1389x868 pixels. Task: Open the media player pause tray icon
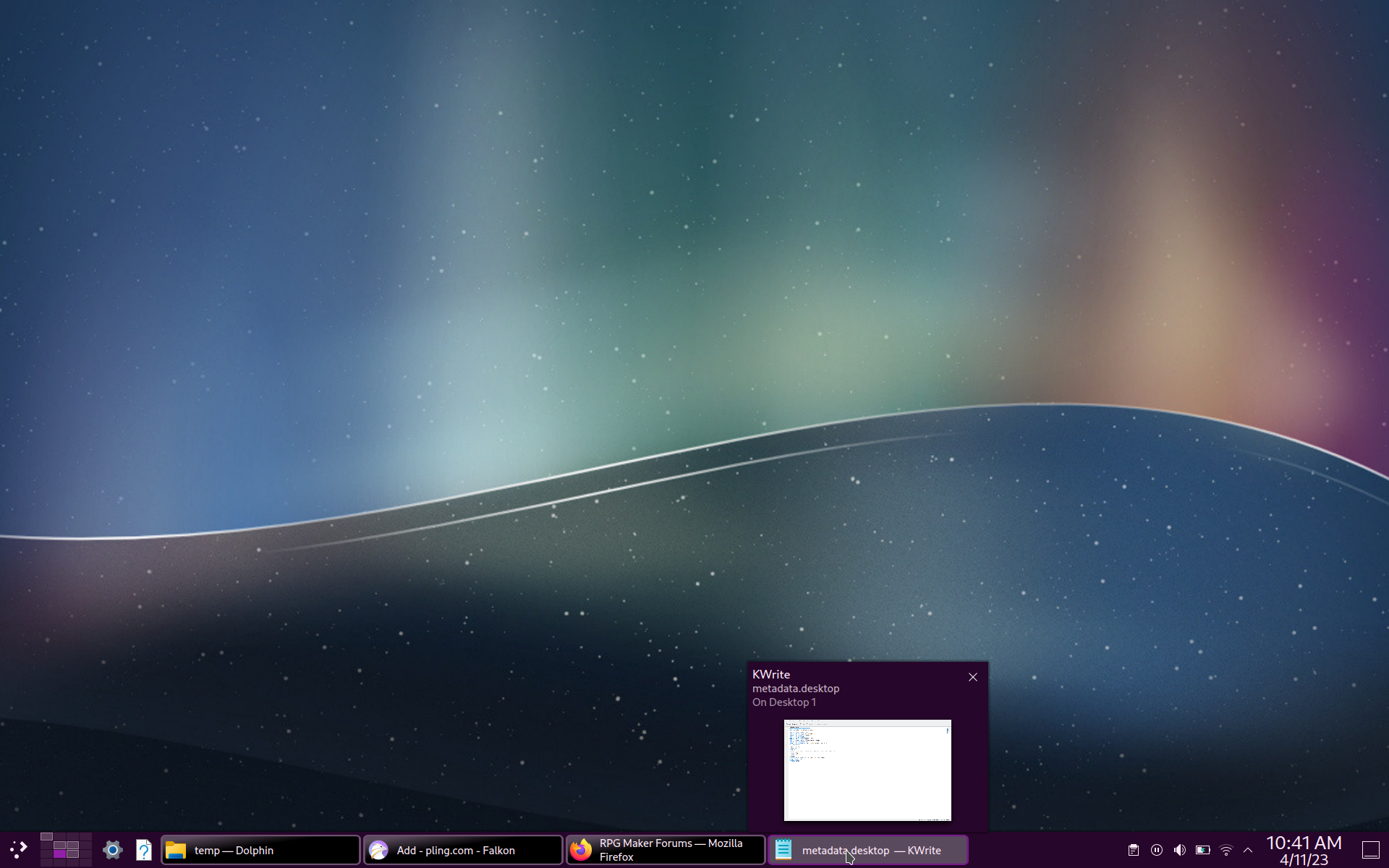[1157, 850]
